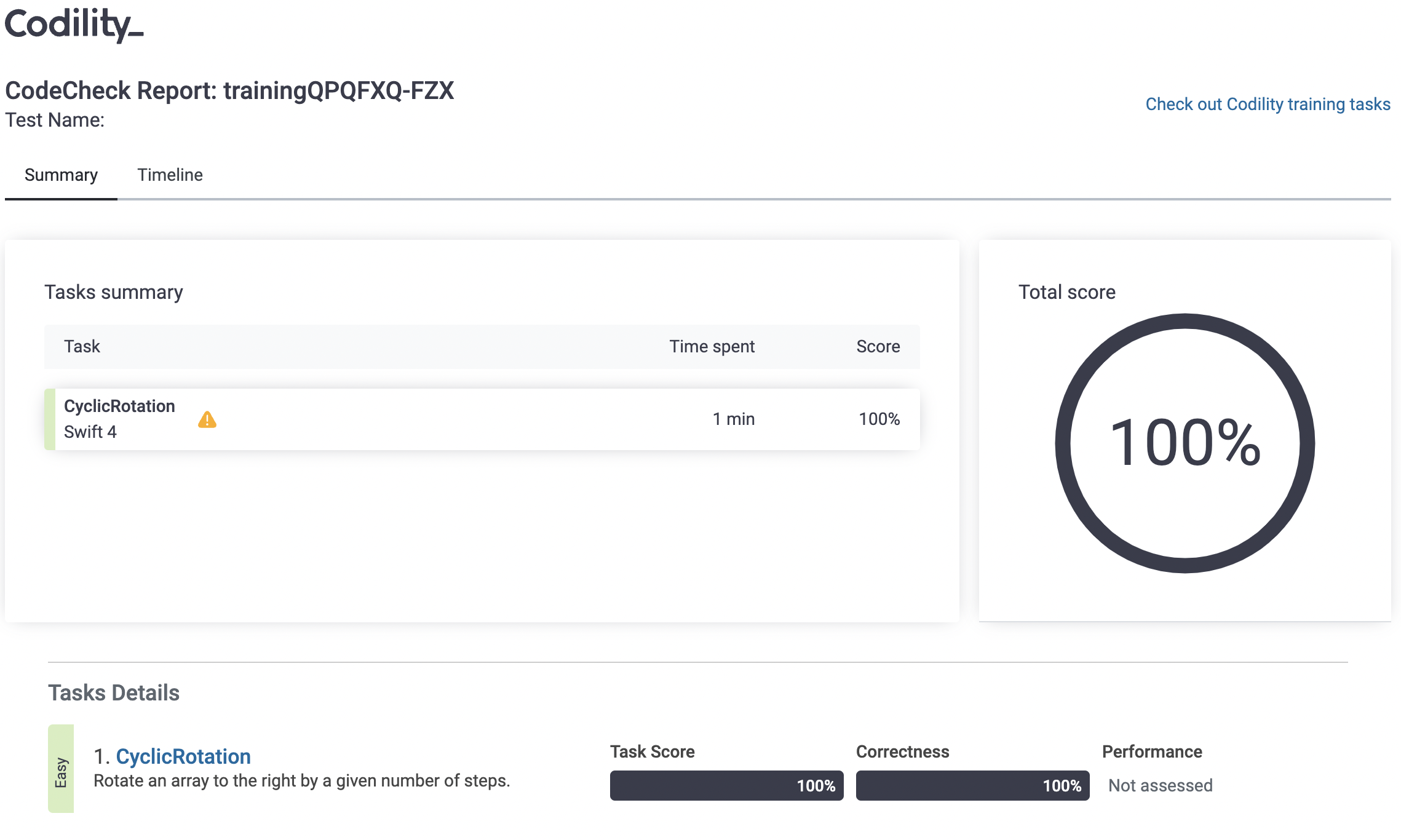This screenshot has width=1401, height=840.
Task: Select the CyclicRotation row in Tasks summary
Action: 431,419
